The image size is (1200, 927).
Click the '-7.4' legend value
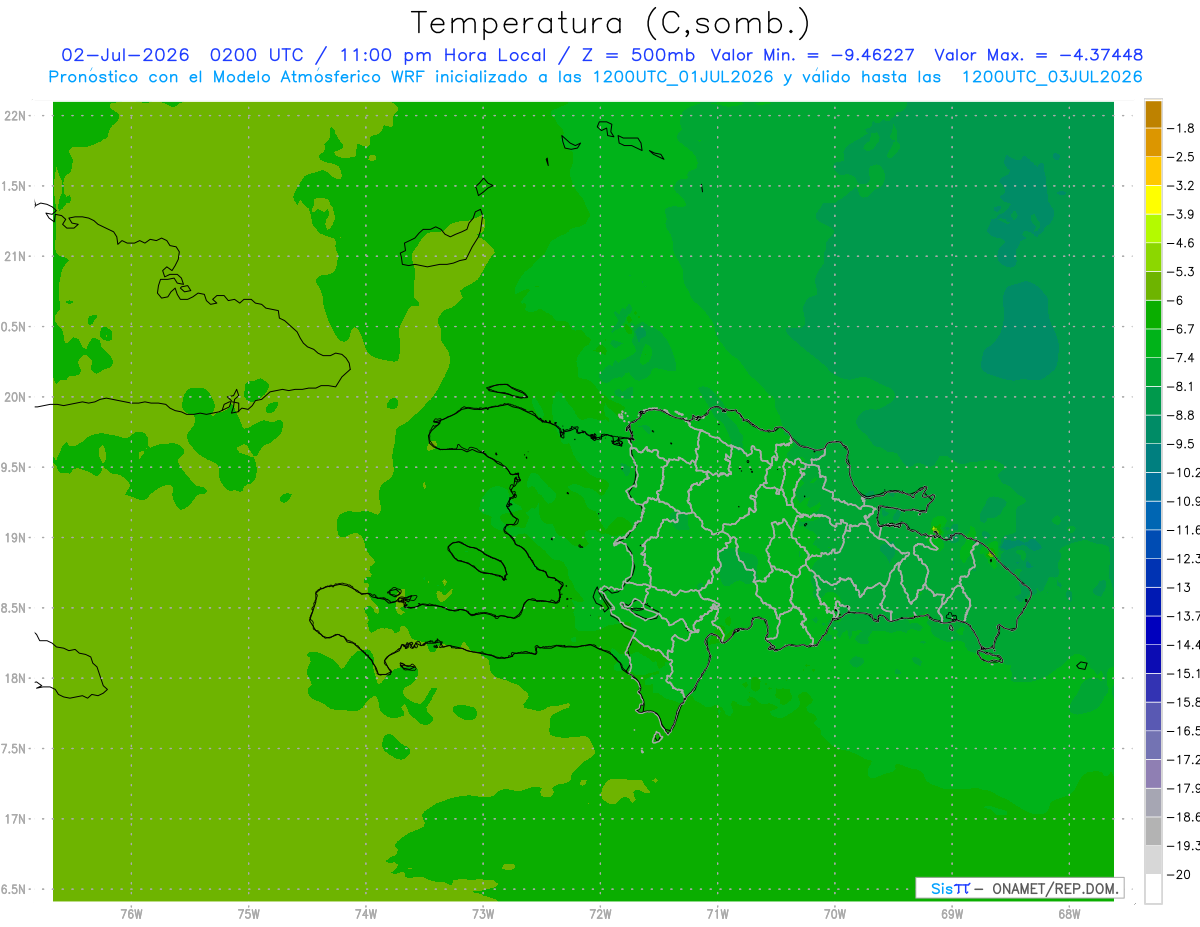[x=1182, y=357]
